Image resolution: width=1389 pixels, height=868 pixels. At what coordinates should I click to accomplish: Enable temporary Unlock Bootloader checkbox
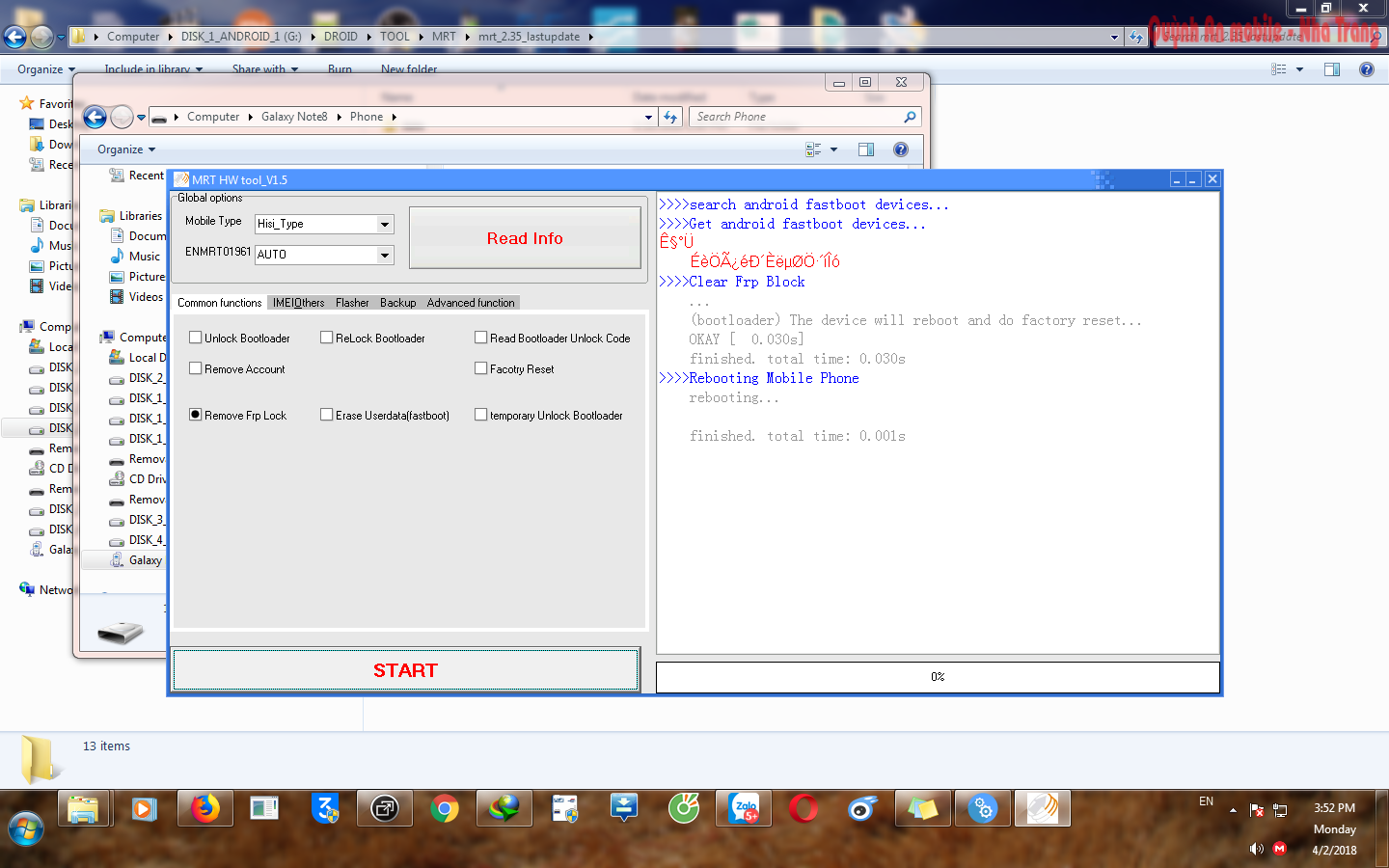pos(481,415)
